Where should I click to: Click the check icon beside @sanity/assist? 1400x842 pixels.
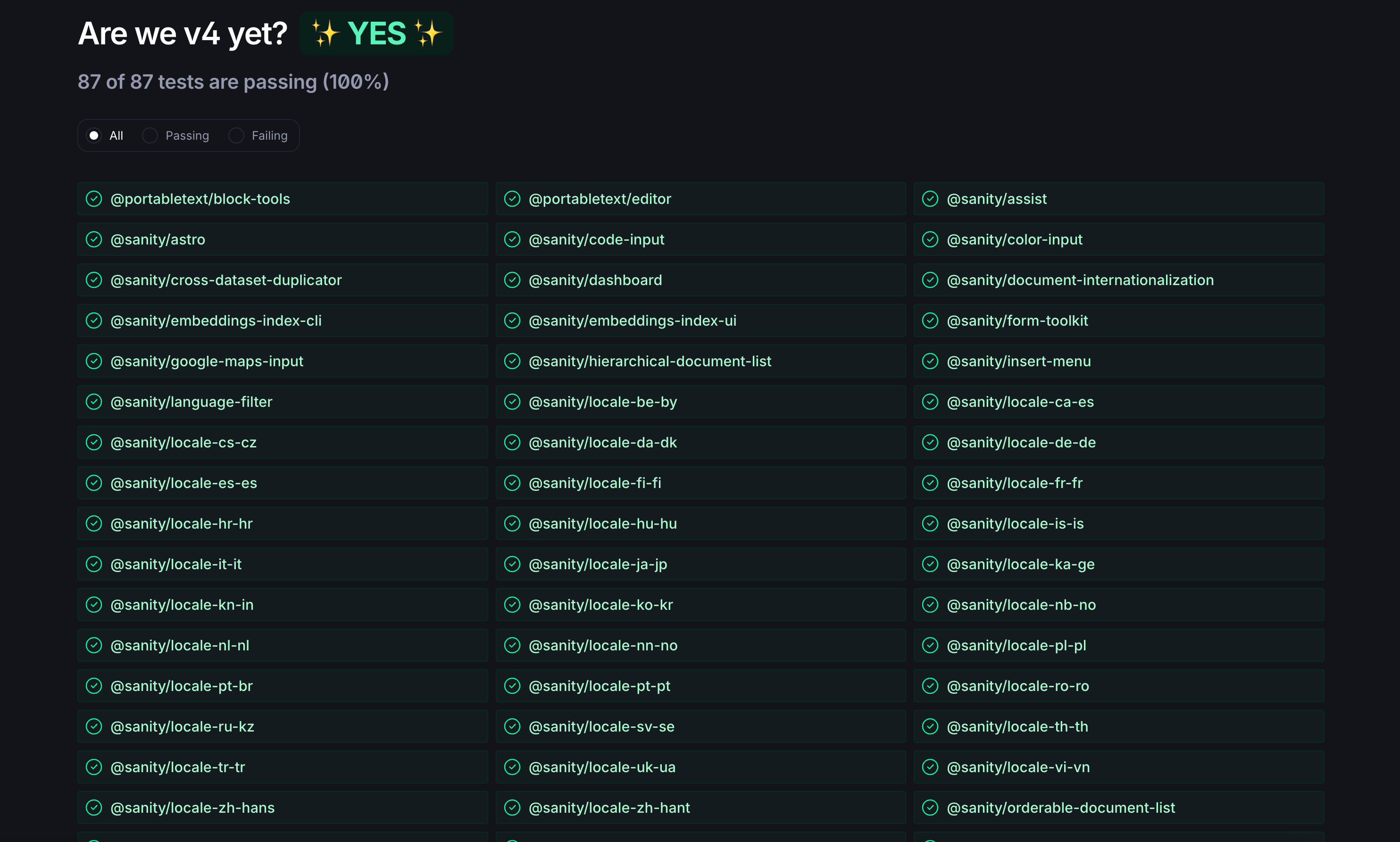click(930, 199)
